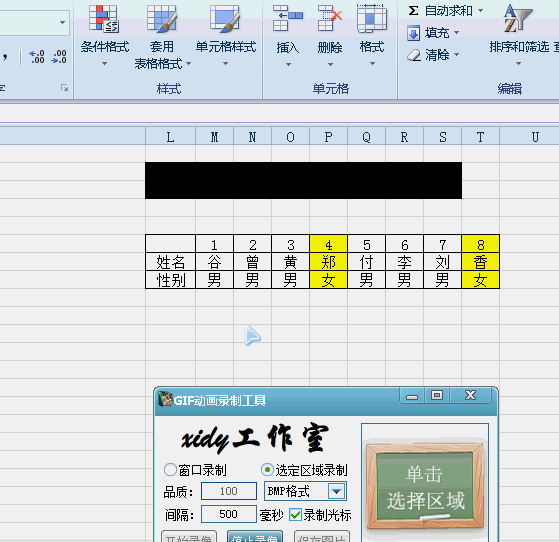
Task: Click the Stop Recording (停止录像) button
Action: click(x=255, y=536)
